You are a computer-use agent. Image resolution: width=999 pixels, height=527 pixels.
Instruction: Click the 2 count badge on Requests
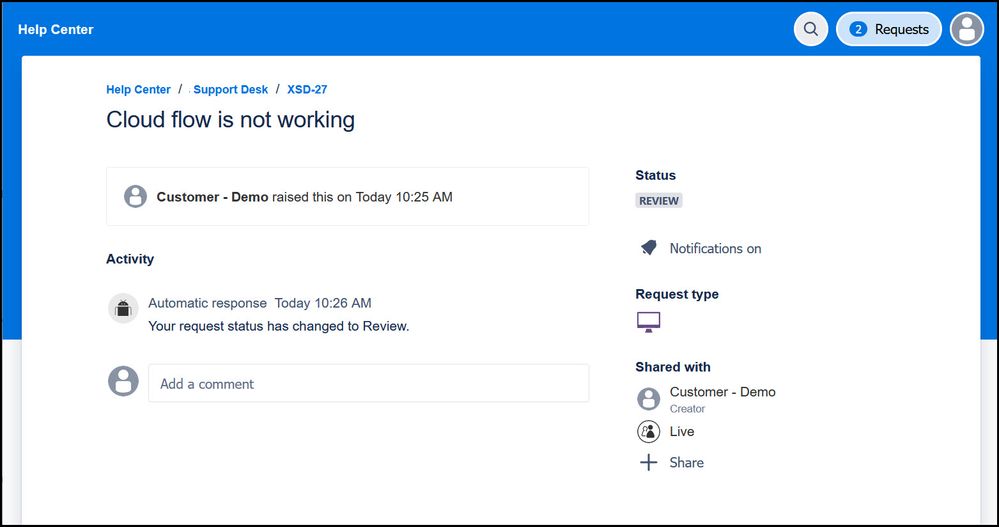(857, 29)
